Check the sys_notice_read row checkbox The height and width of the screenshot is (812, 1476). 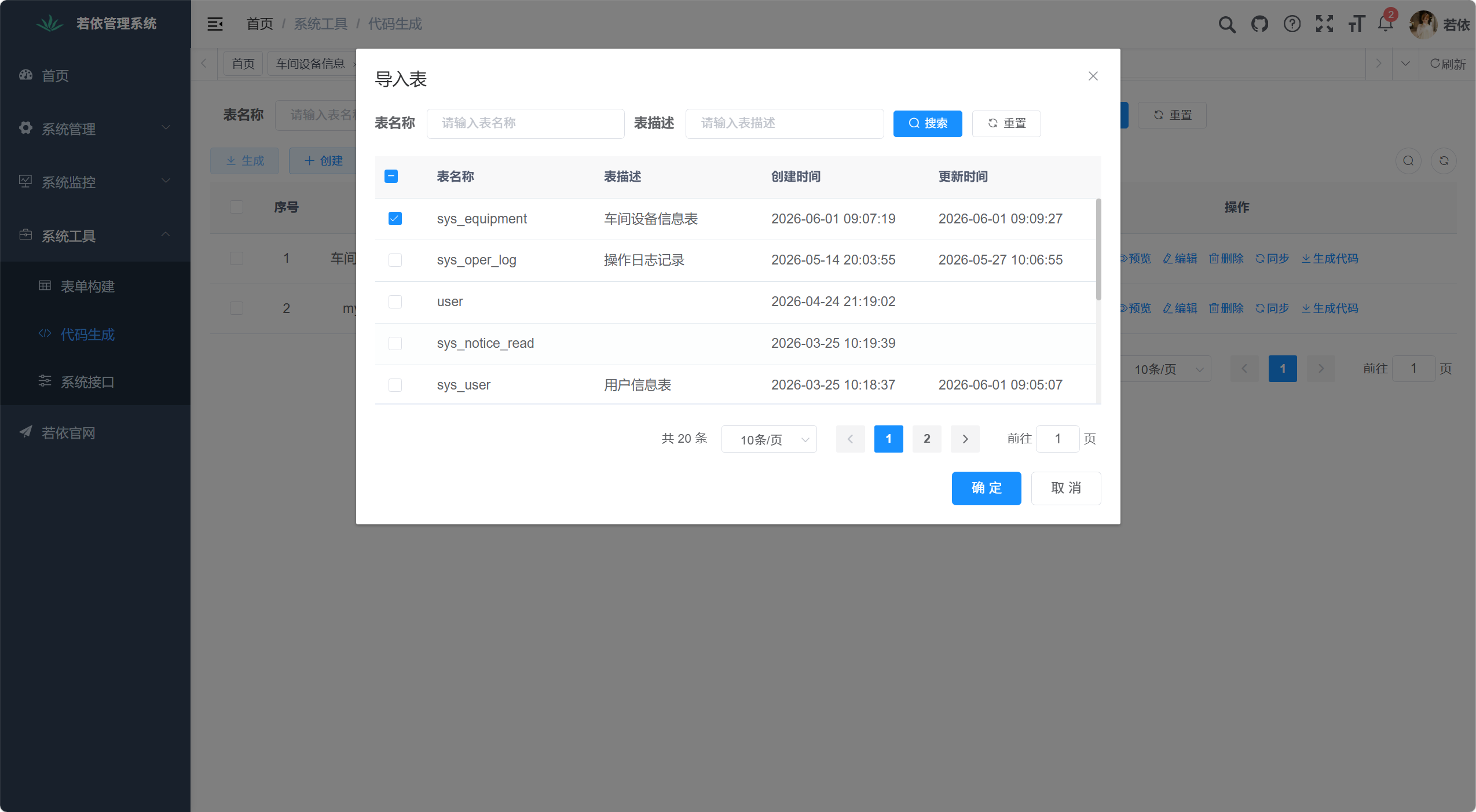tap(395, 344)
